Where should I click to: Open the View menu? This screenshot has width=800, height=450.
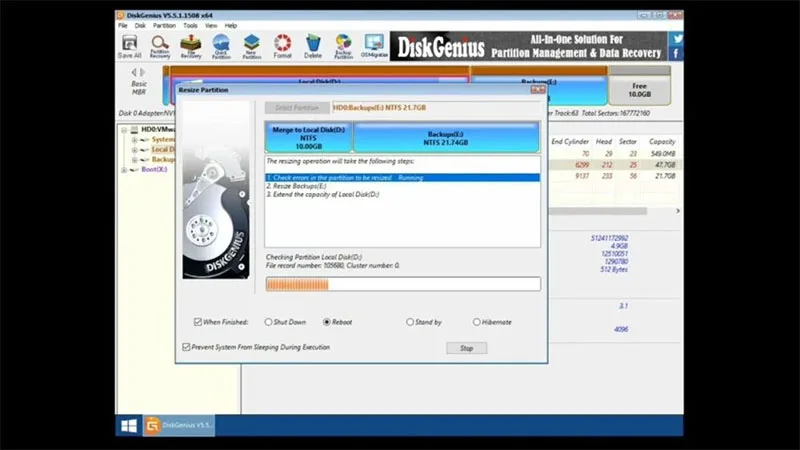tap(211, 26)
